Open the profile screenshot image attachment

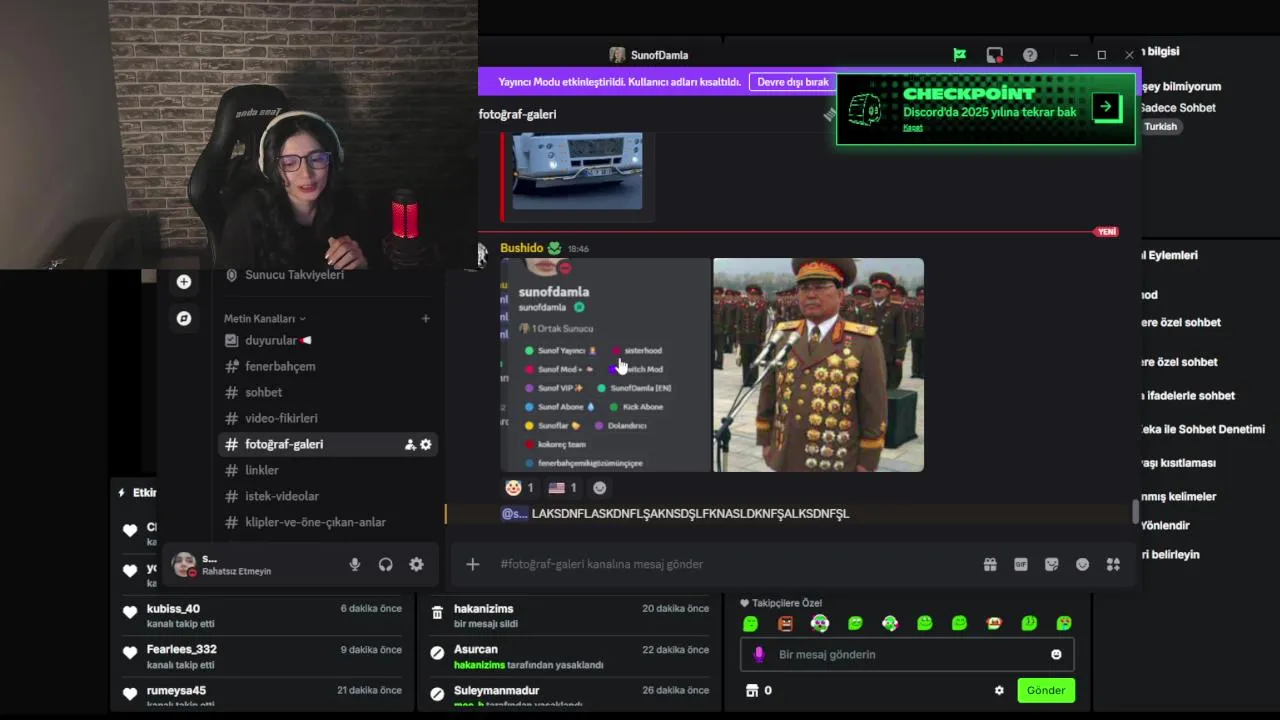pos(605,365)
